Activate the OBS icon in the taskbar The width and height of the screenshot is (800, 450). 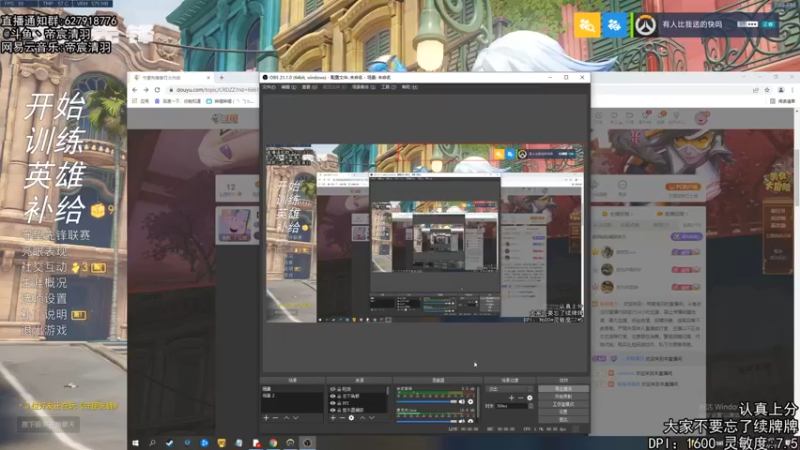pos(307,443)
